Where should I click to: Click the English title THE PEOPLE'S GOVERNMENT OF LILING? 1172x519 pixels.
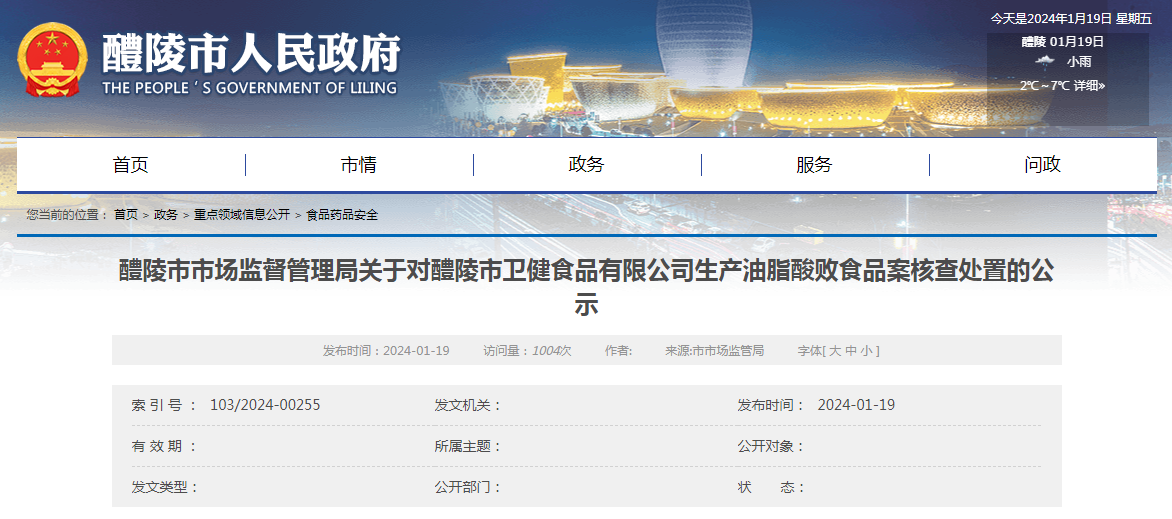click(250, 88)
